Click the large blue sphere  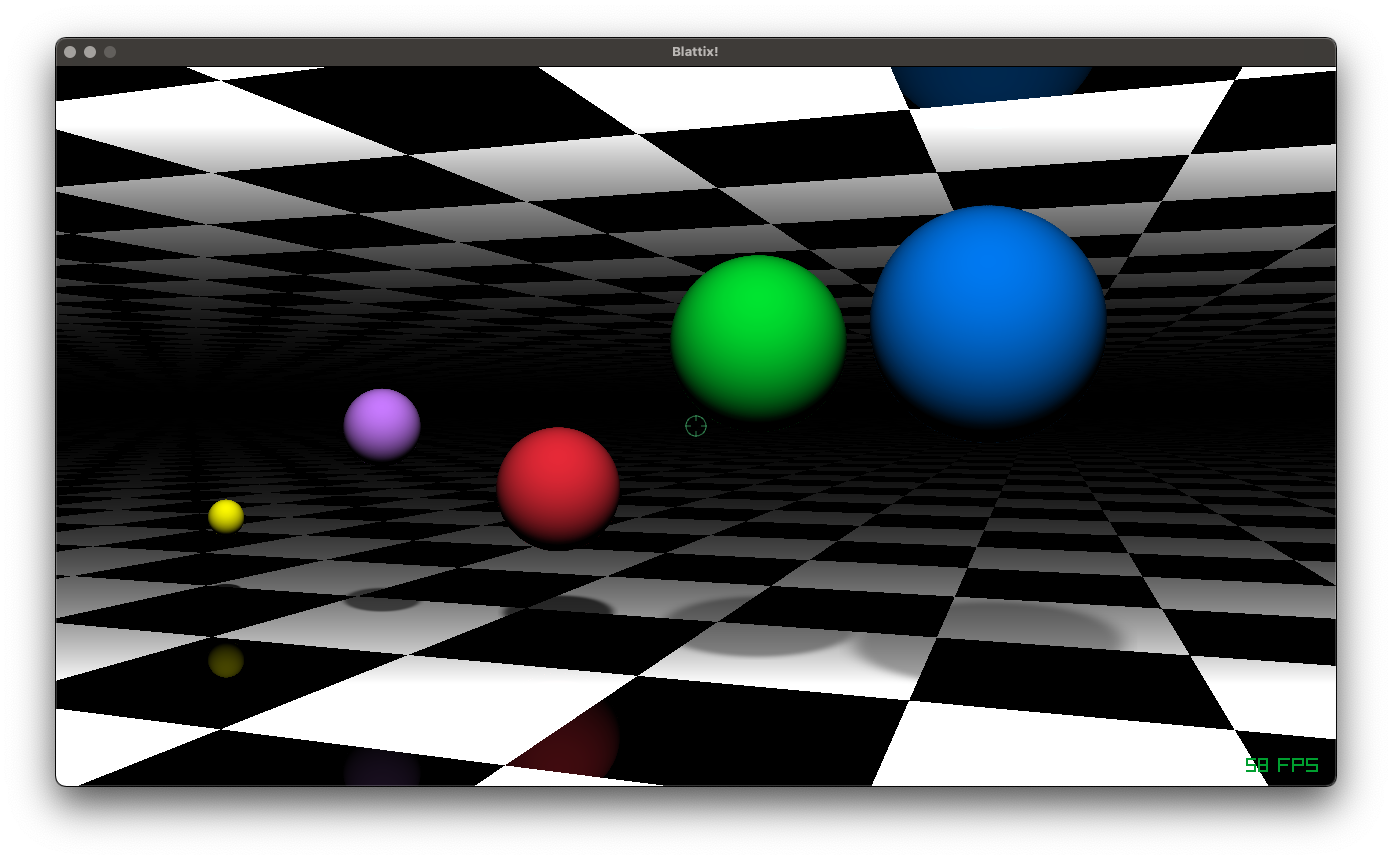point(988,318)
